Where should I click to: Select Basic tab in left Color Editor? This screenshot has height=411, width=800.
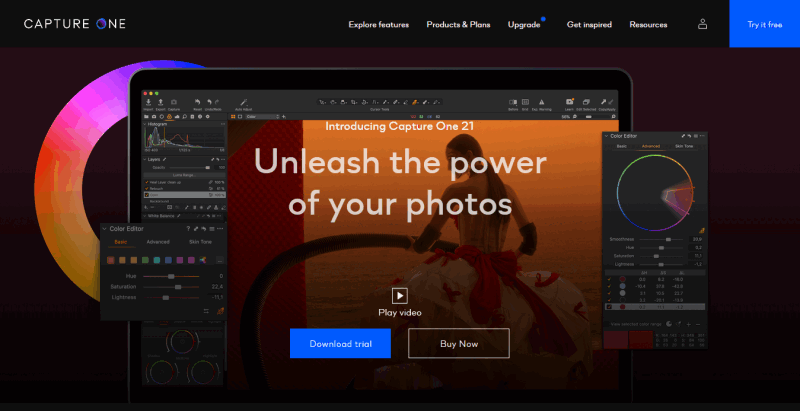(x=121, y=242)
